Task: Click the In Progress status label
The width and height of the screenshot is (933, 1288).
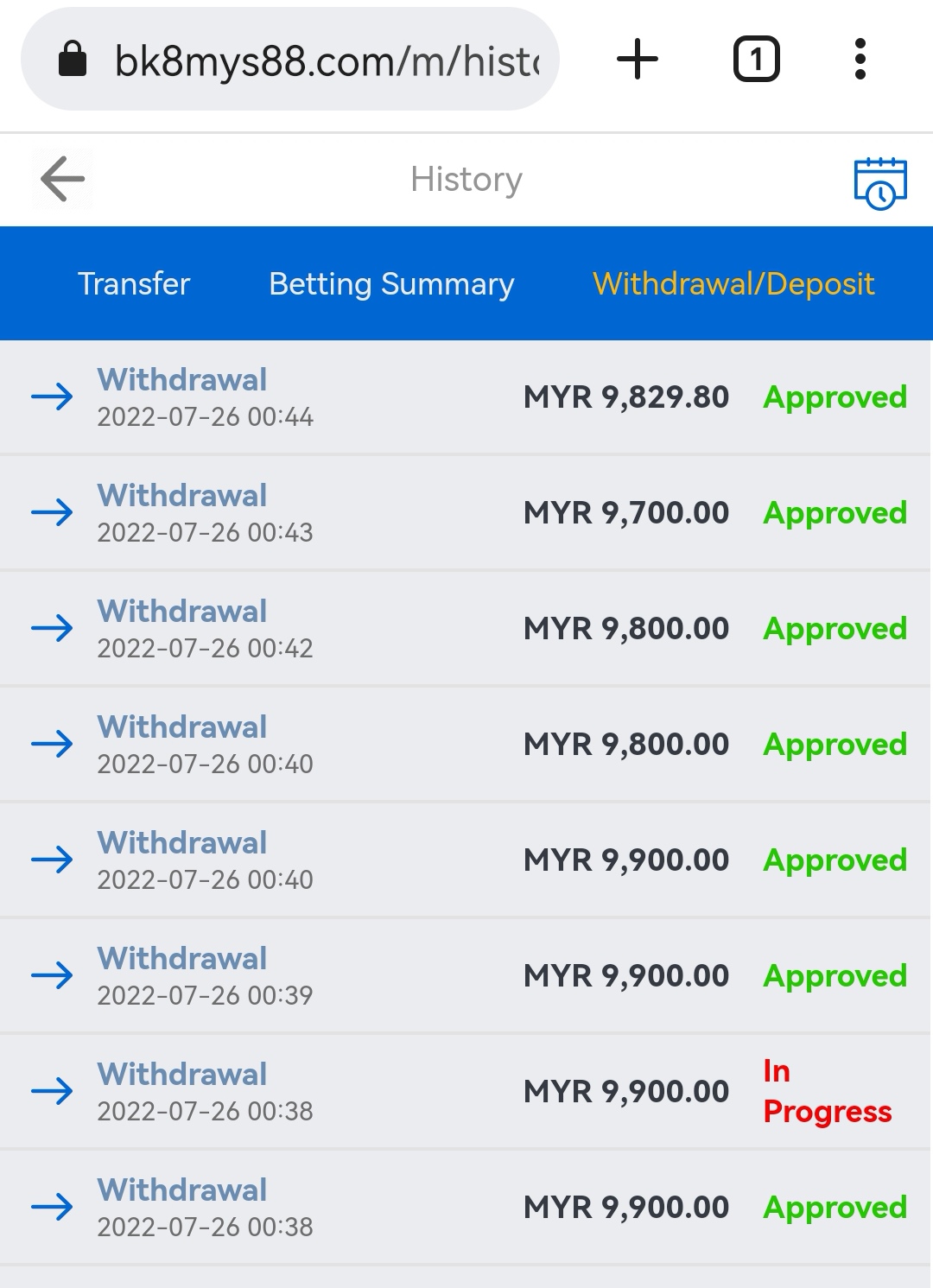Action: click(x=826, y=1091)
